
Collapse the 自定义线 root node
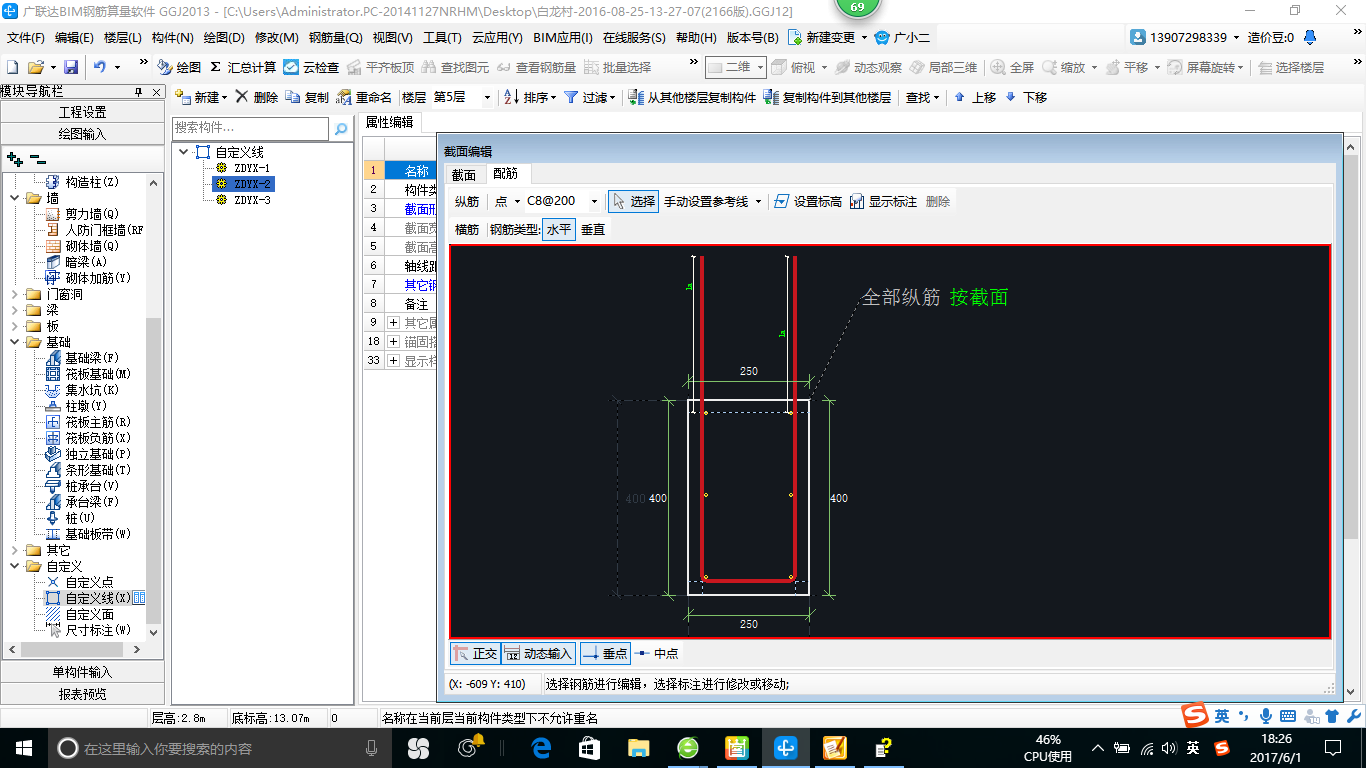tap(184, 152)
